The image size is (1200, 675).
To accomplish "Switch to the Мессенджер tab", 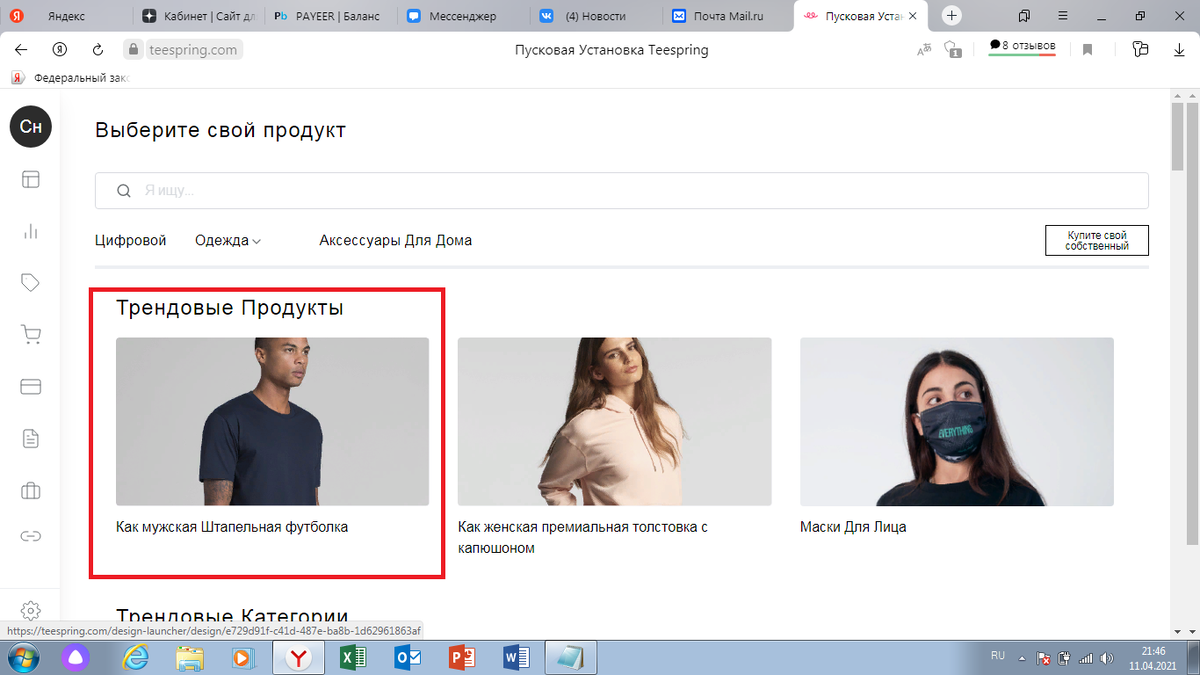I will (x=462, y=16).
